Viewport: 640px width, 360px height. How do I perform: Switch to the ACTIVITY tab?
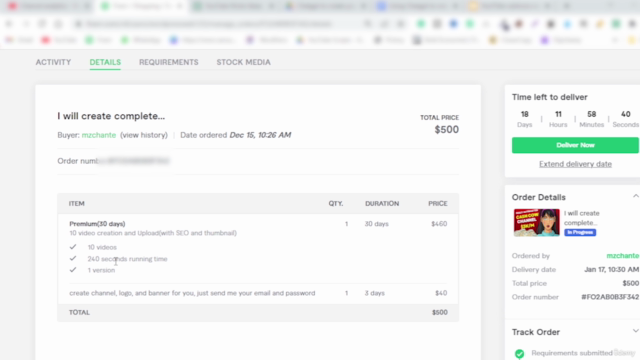[x=53, y=62]
